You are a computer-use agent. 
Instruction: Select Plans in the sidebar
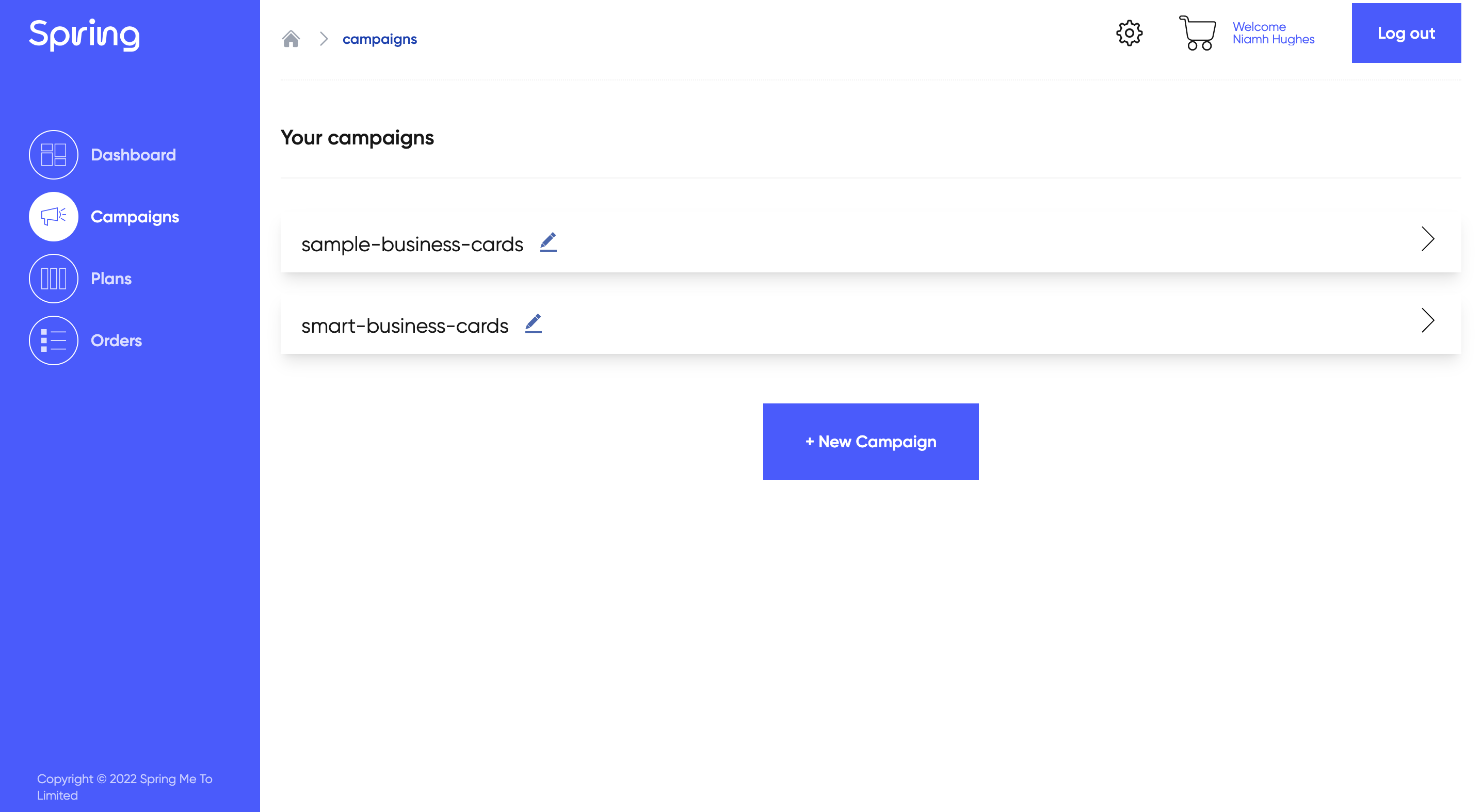pos(111,279)
